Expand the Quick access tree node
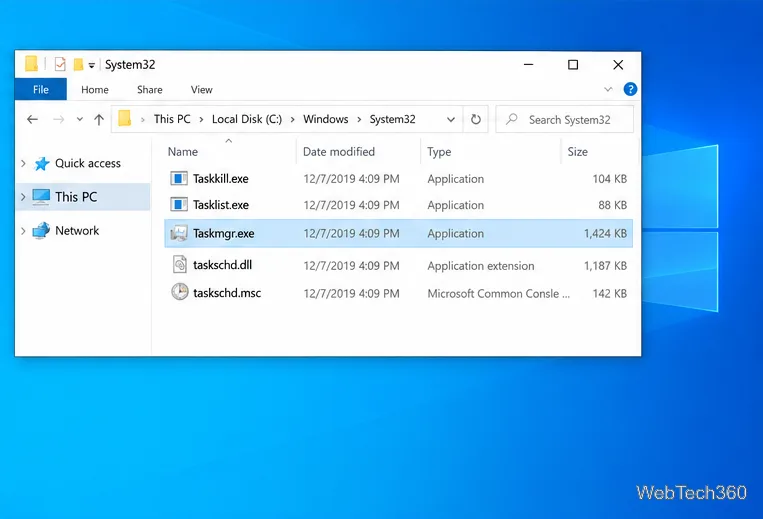The image size is (763, 519). (23, 163)
